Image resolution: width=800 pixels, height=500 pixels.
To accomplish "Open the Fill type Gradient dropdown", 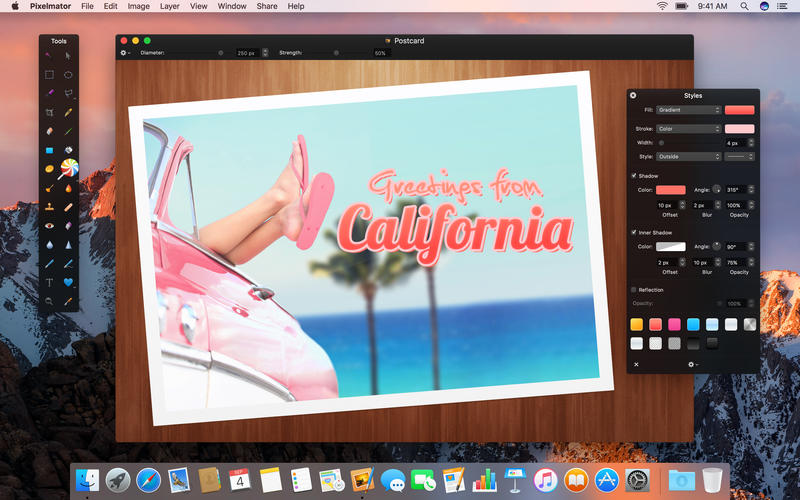I will pos(688,110).
